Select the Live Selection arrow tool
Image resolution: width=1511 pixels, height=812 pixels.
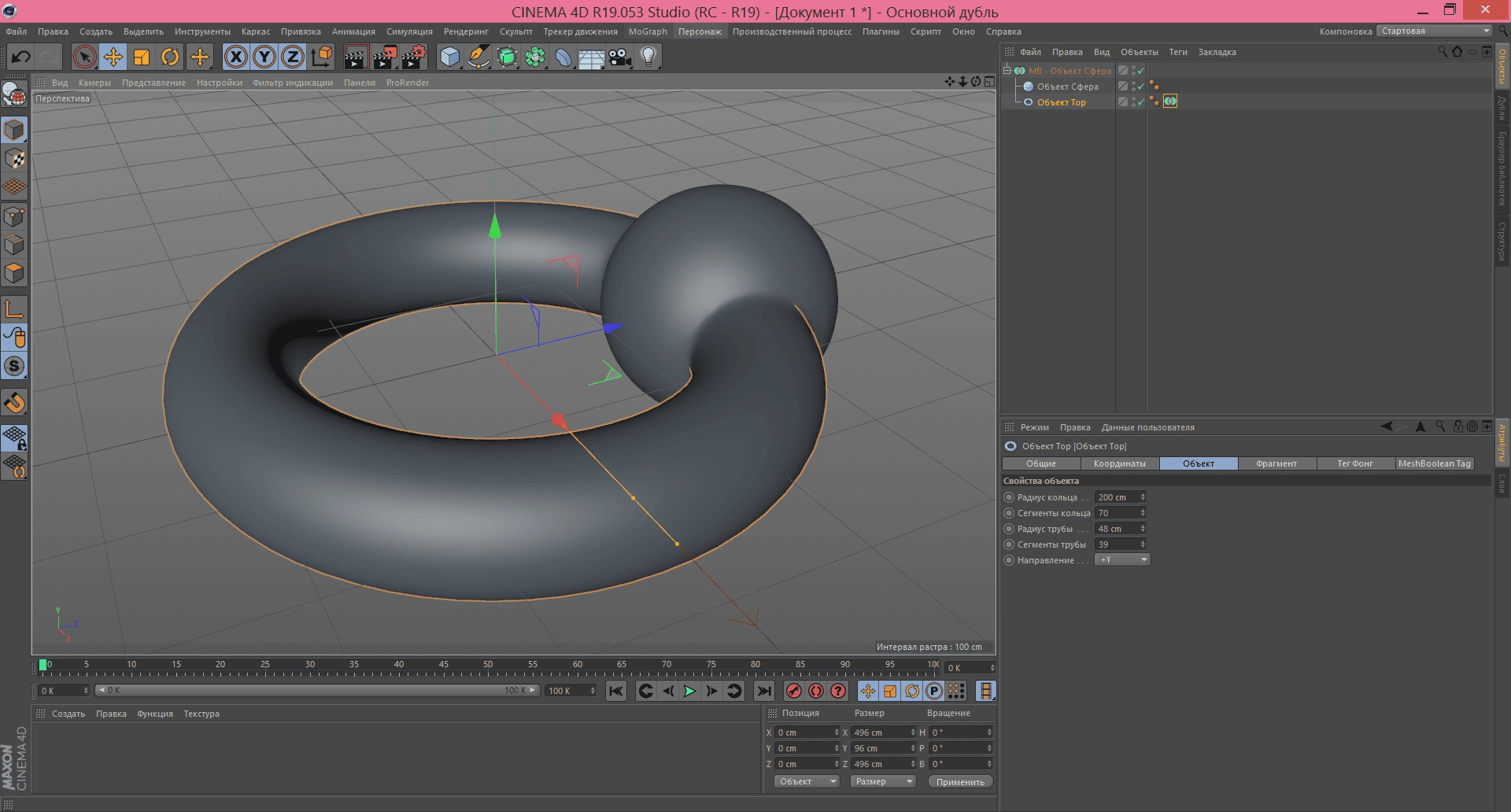(84, 57)
